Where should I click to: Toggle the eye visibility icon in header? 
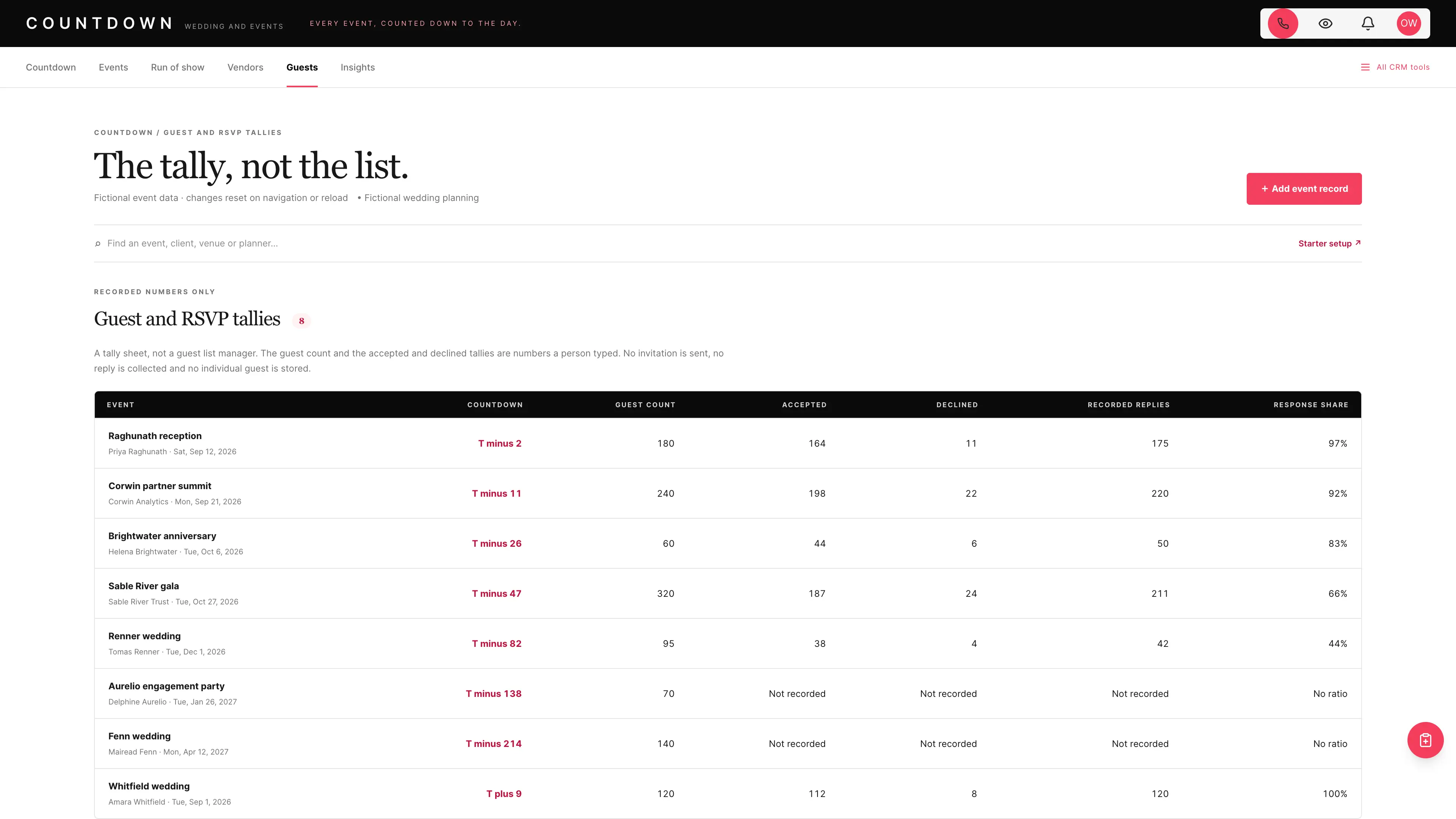point(1325,23)
